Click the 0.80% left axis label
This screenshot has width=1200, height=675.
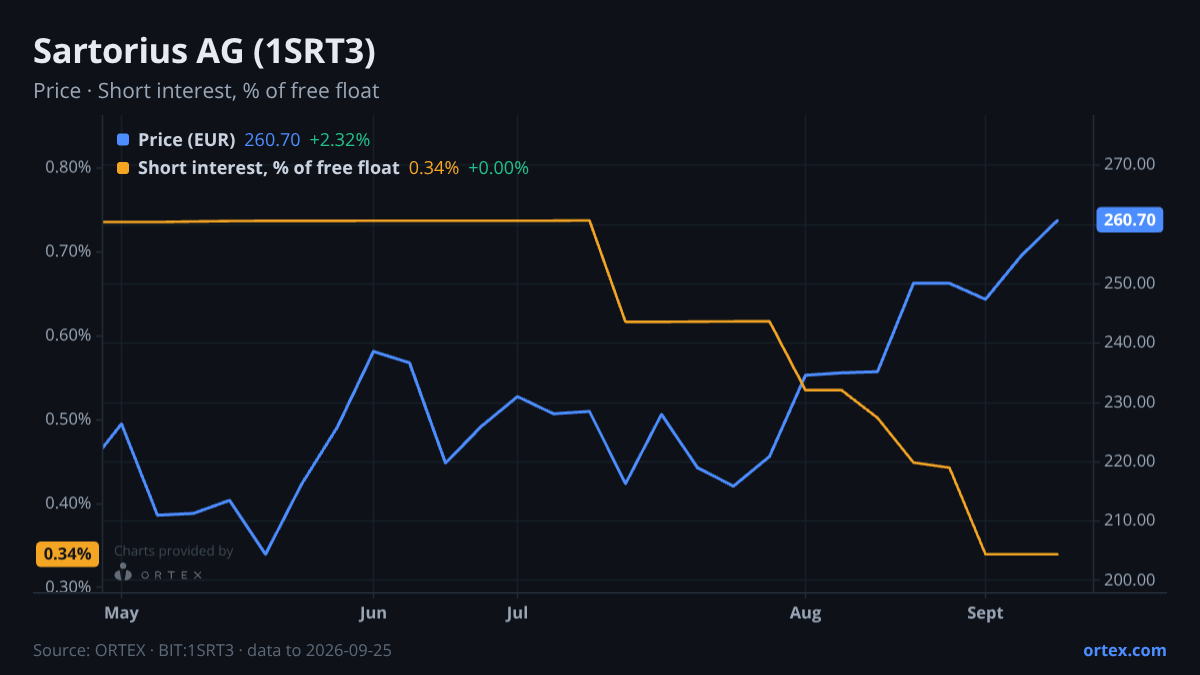click(x=68, y=167)
